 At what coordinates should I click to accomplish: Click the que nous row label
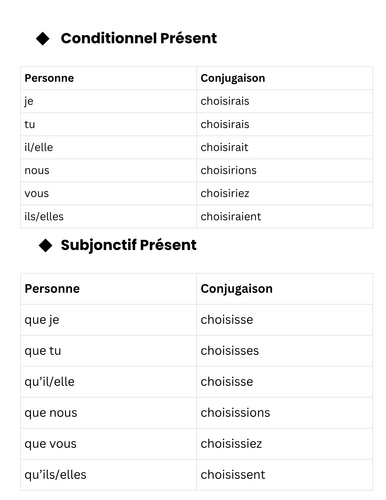(51, 413)
